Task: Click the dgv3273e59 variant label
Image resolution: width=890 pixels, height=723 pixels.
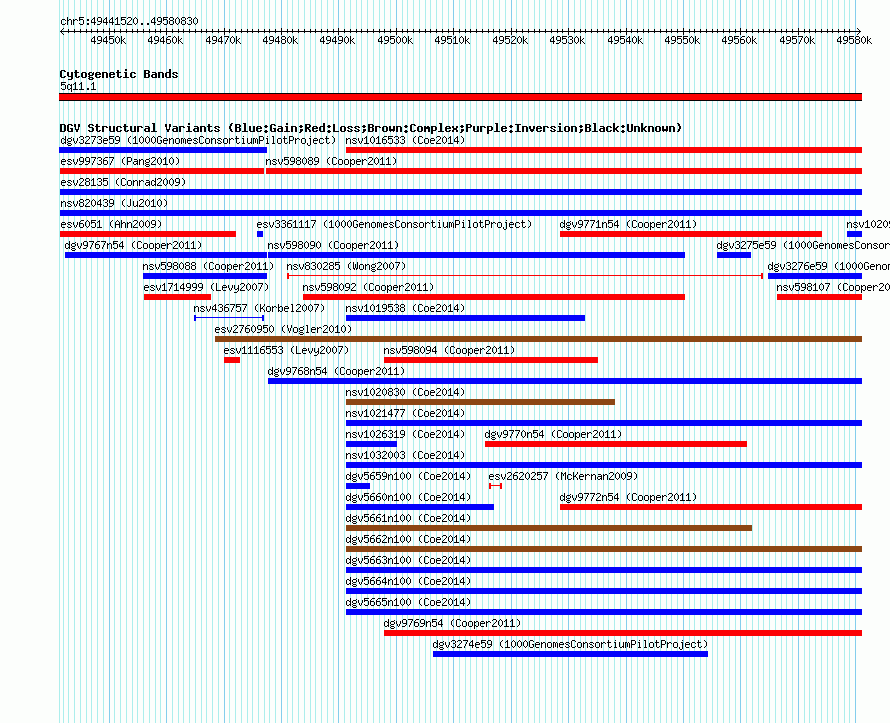Action: pyautogui.click(x=198, y=140)
